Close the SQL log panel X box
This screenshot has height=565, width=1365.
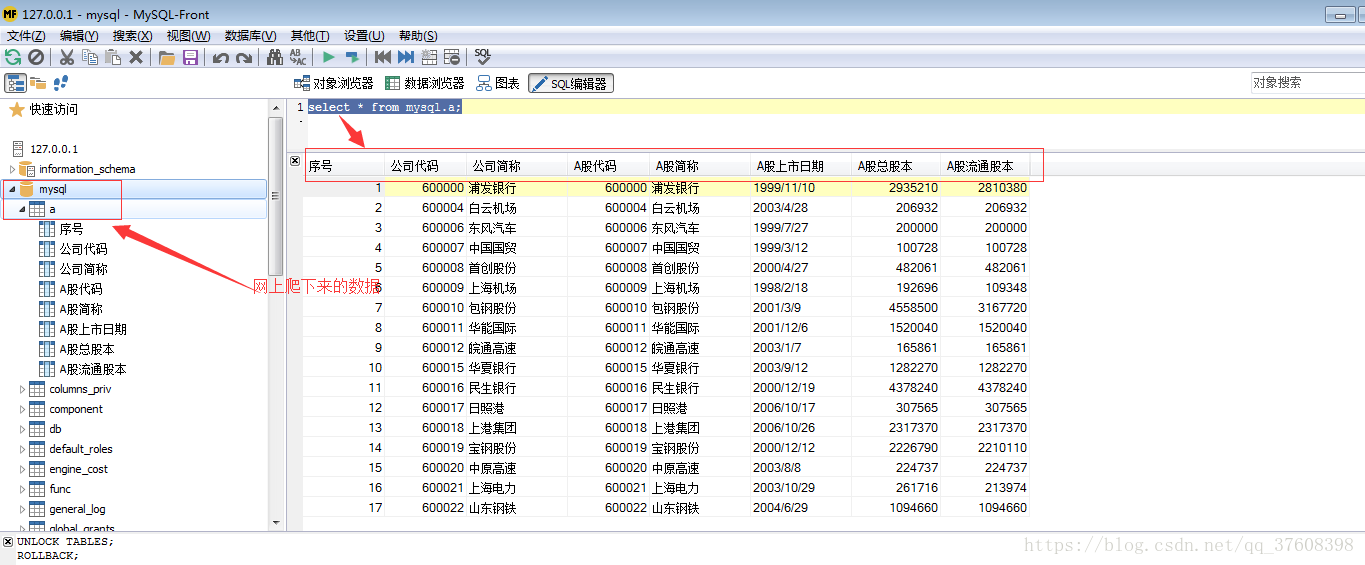[8, 541]
